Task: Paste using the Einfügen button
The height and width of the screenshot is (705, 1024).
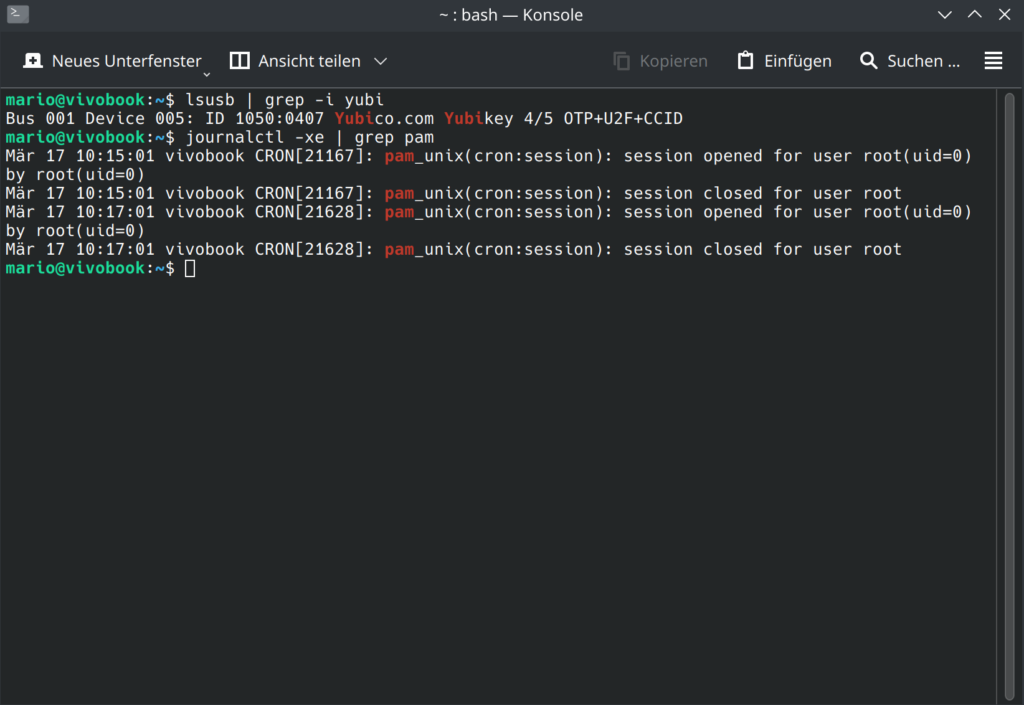Action: pos(784,61)
